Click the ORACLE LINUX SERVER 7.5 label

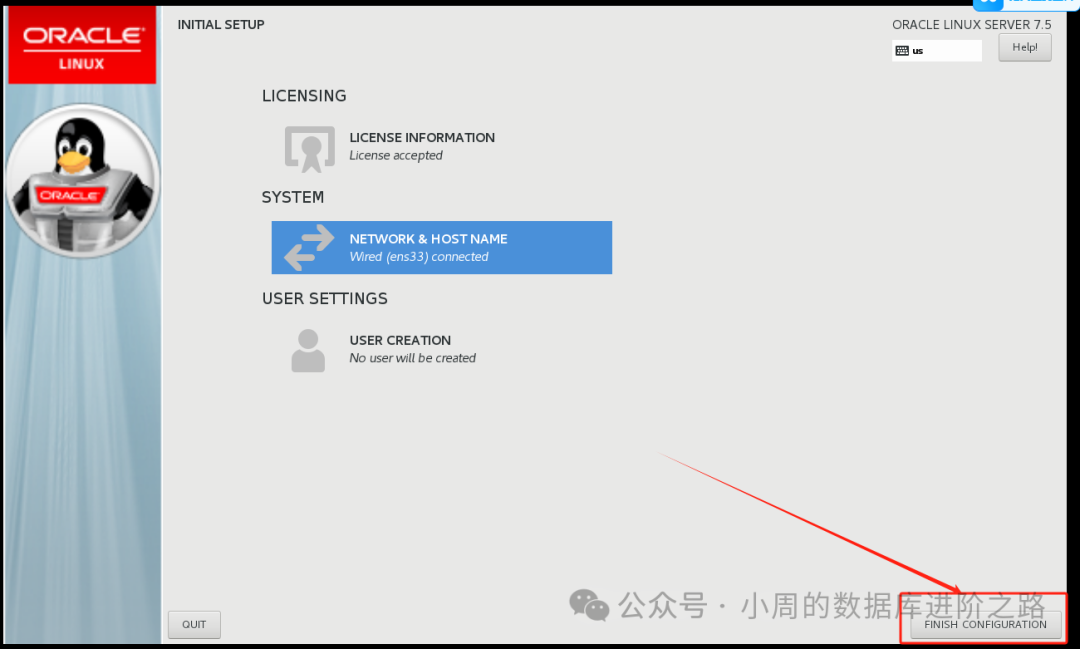click(x=972, y=25)
